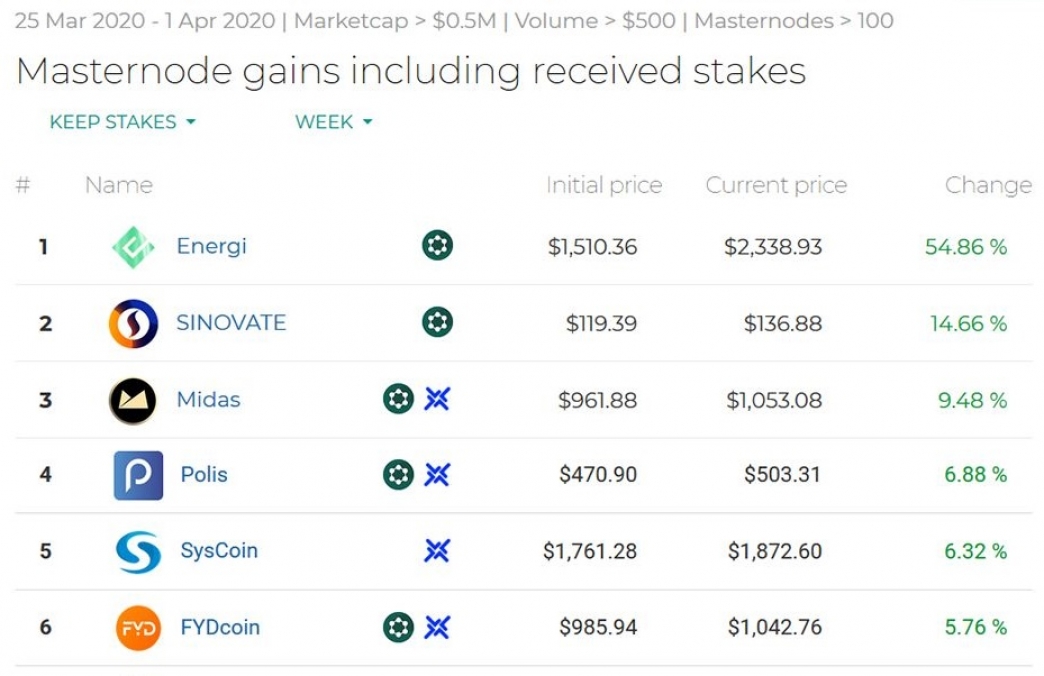1044x676 pixels.
Task: Click the Midas coin logo
Action: coord(133,401)
